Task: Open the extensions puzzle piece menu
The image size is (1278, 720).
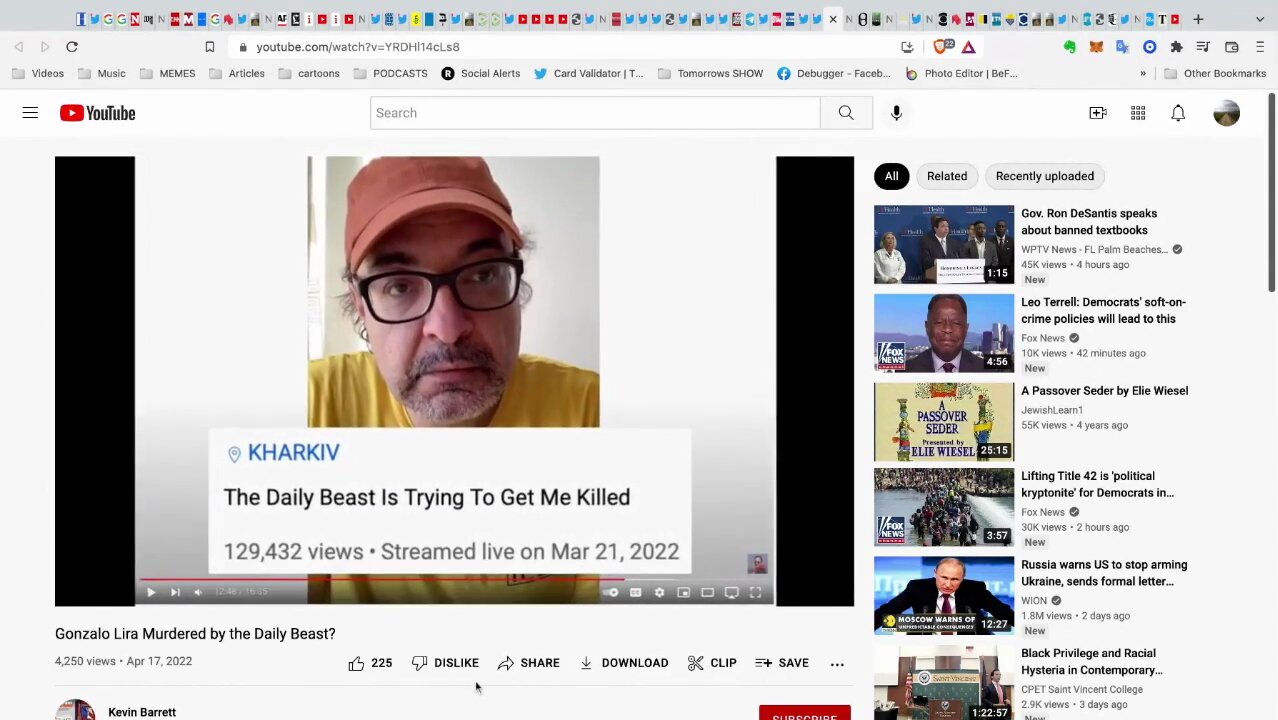Action: [x=1176, y=47]
